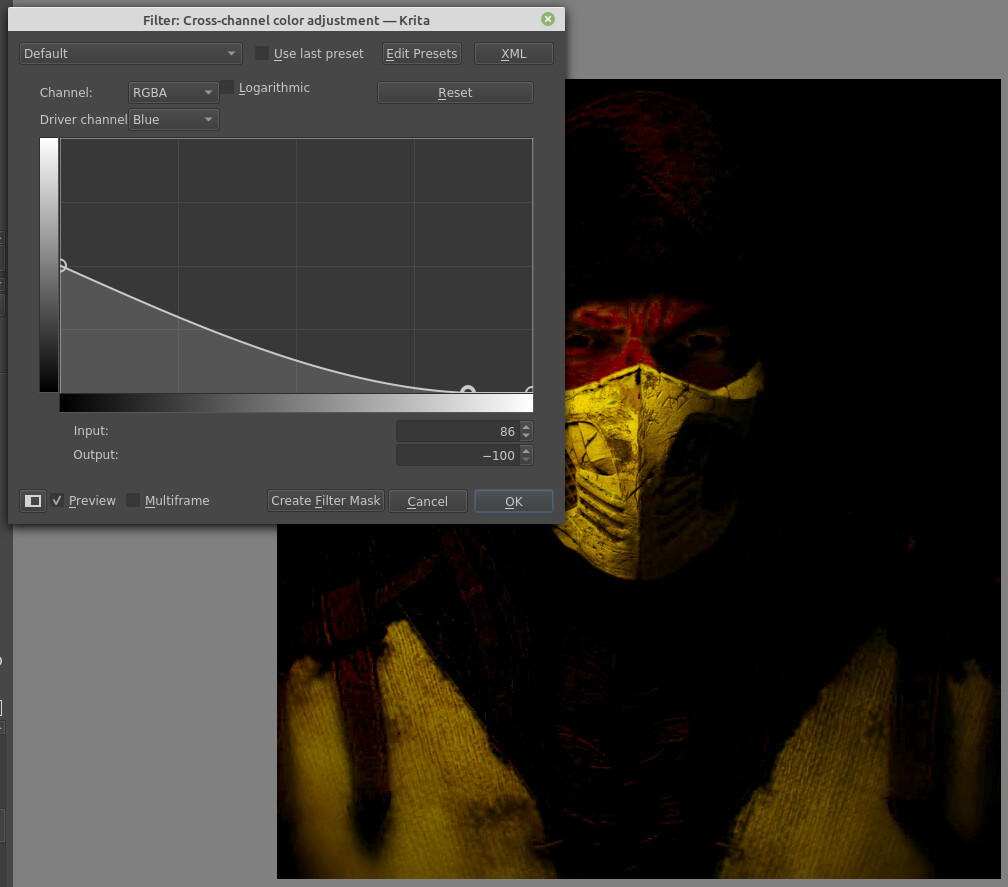Open the Default preset dropdown
The image size is (1008, 887).
pyautogui.click(x=130, y=53)
